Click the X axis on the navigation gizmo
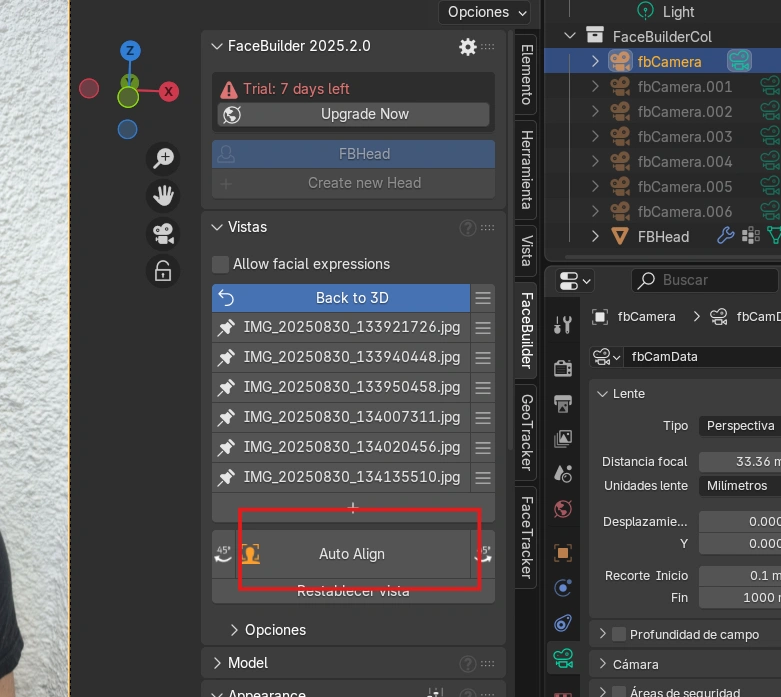The image size is (781, 697). (x=169, y=92)
